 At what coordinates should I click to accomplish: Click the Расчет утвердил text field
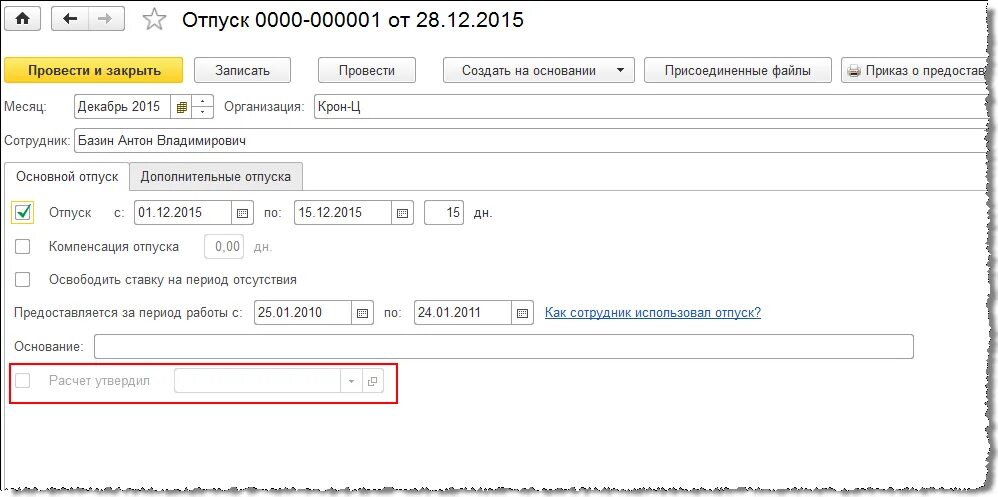tap(258, 381)
